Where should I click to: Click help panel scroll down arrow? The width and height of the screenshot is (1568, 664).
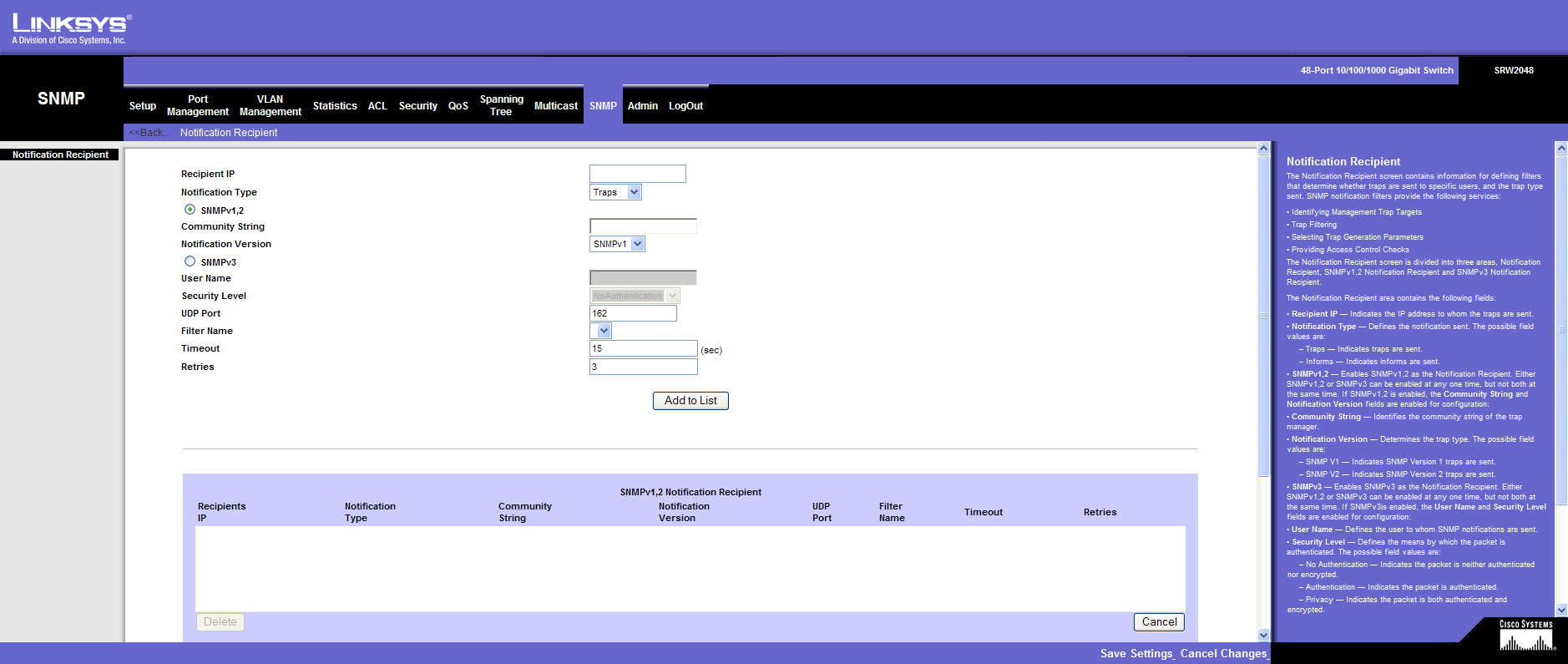pyautogui.click(x=1560, y=611)
